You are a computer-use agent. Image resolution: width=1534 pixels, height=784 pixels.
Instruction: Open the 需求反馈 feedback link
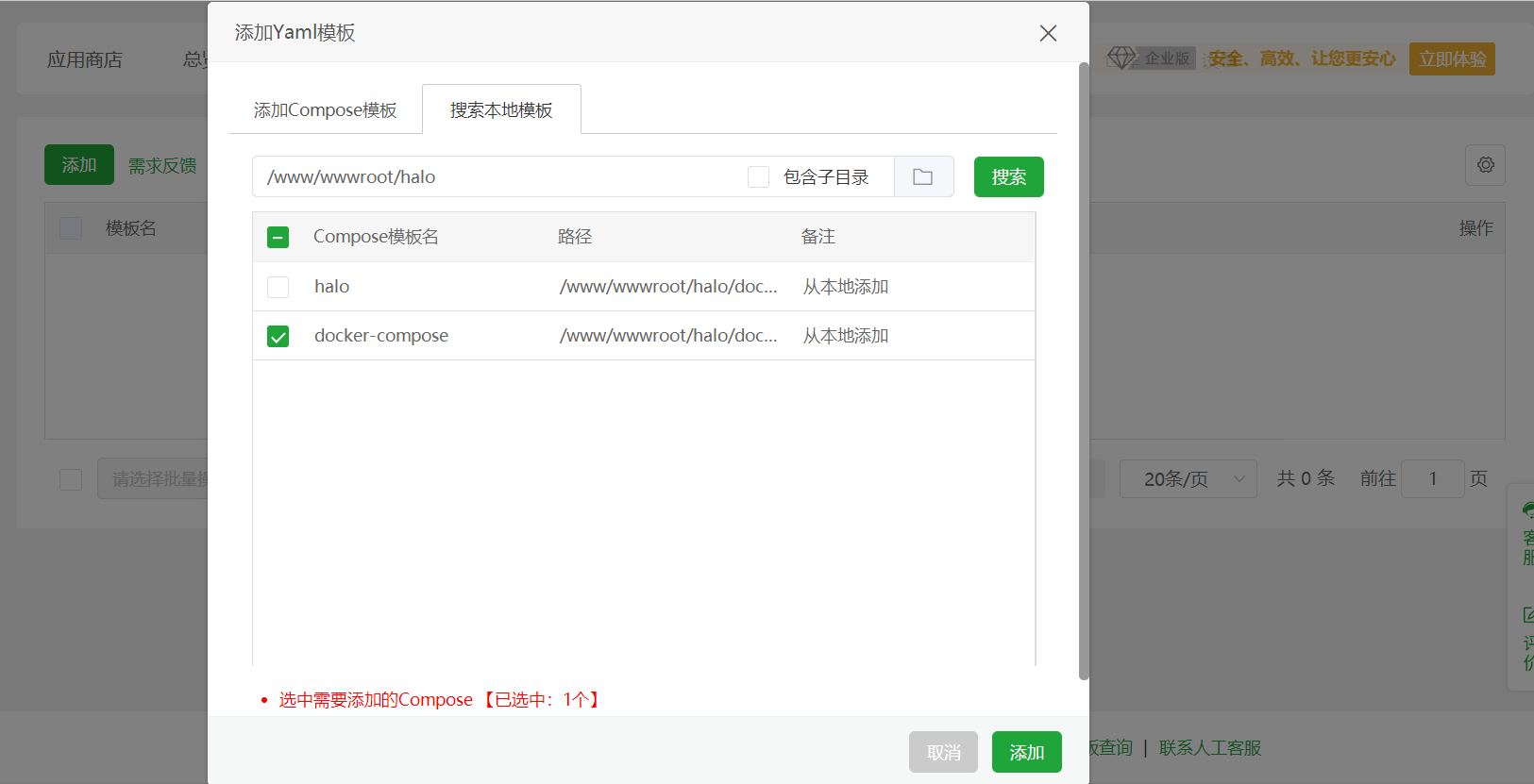tap(162, 166)
